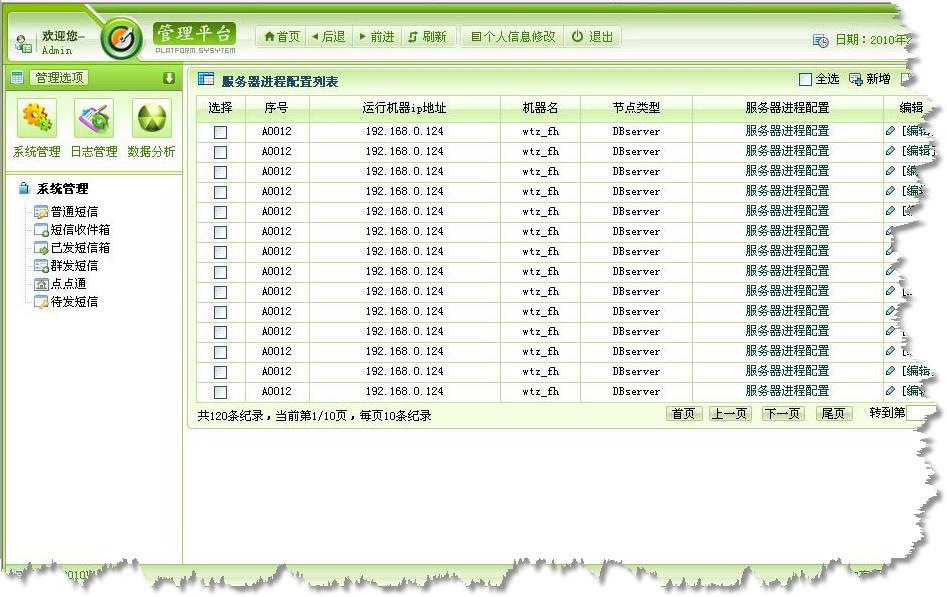Click pencil edit icon in first row
Screen dimensions: 947x597
890,131
